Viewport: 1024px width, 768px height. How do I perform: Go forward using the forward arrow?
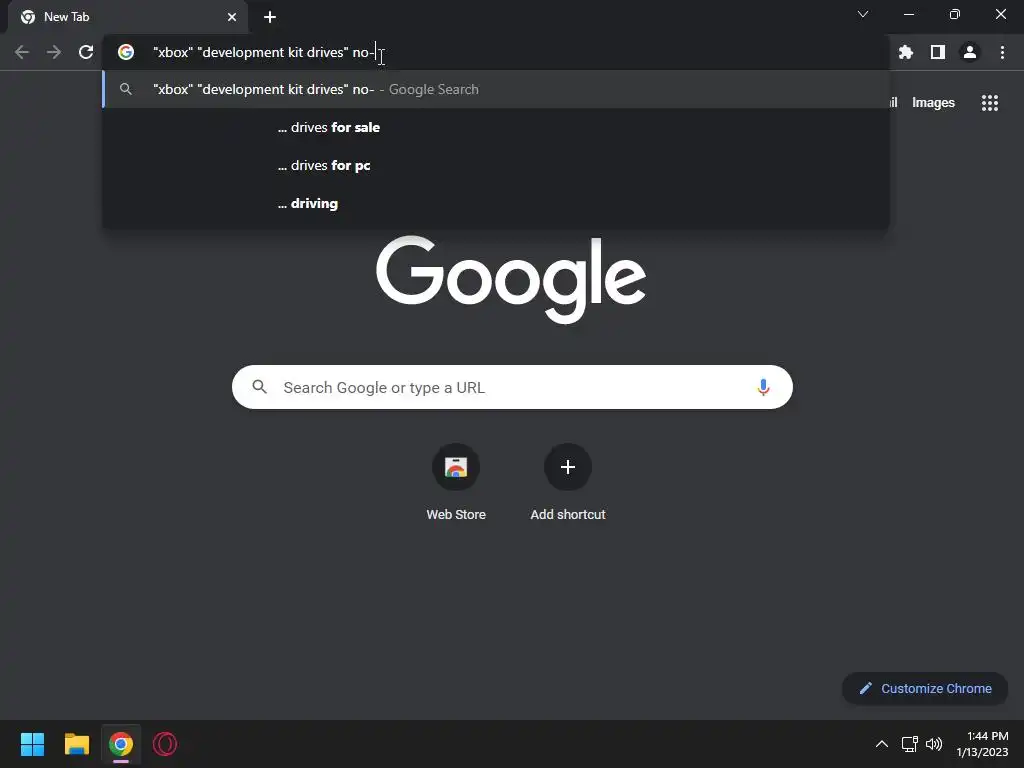[x=54, y=52]
